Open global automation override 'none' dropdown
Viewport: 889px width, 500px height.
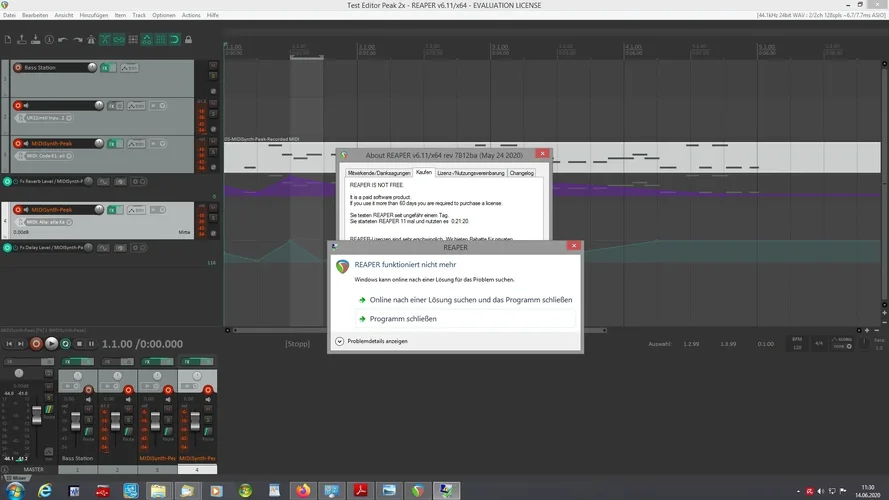tap(842, 346)
